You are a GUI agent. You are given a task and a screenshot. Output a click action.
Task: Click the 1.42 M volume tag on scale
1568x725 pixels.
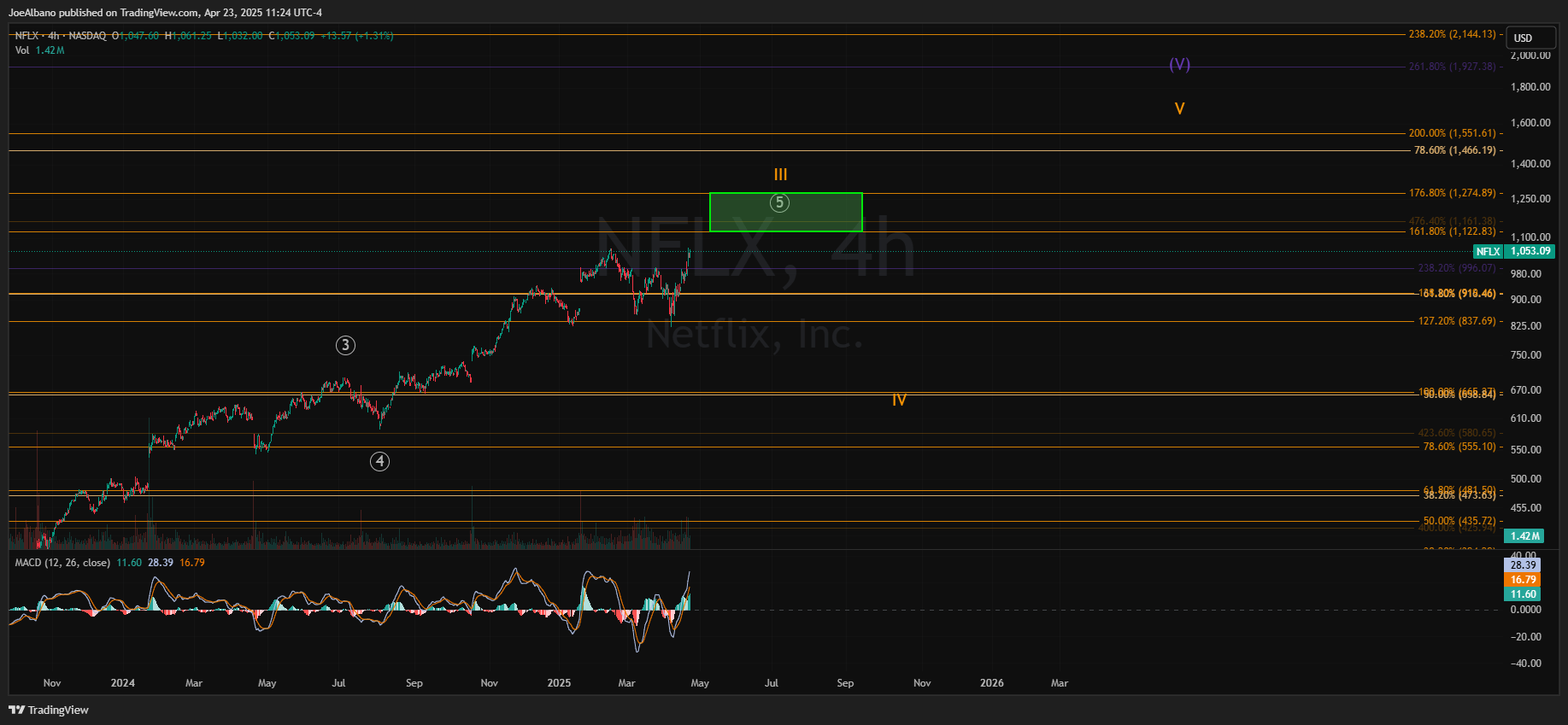pos(1524,536)
